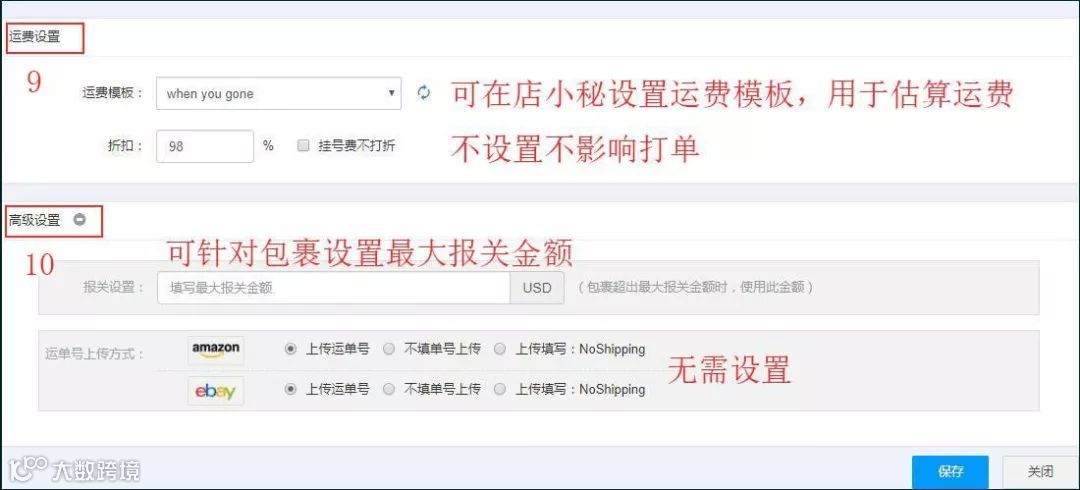Click the USD currency addon
Viewport: 1080px width, 490px height.
click(x=537, y=287)
